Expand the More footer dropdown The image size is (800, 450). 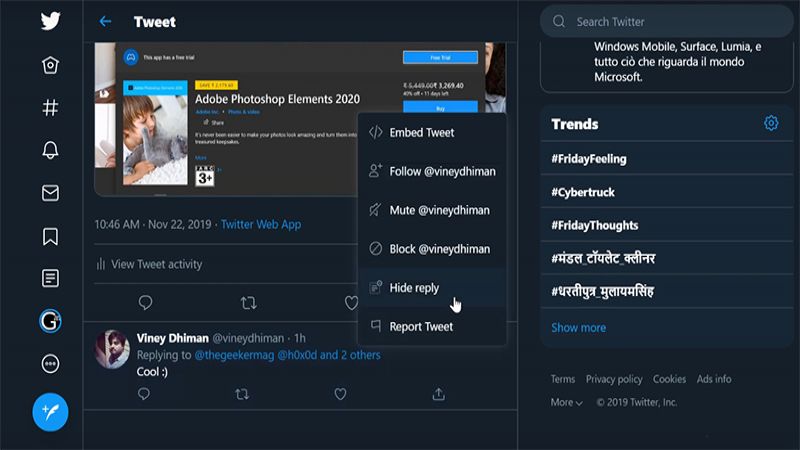point(566,403)
